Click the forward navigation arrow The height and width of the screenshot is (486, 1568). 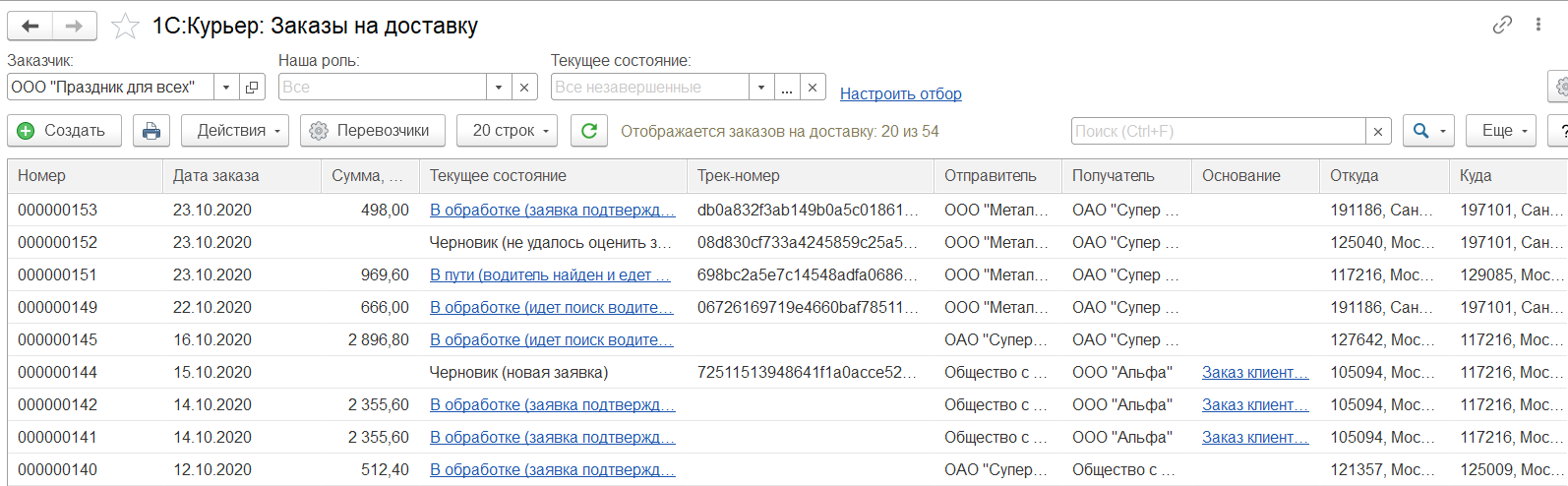(x=74, y=26)
